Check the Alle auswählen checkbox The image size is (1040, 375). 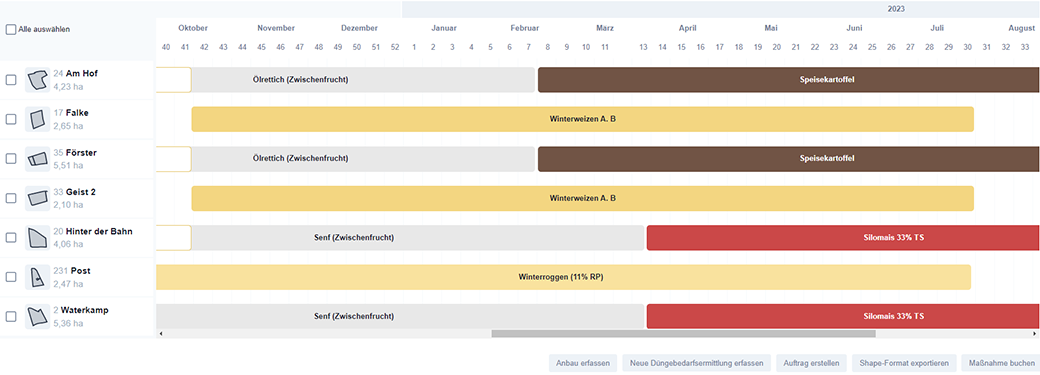(x=11, y=29)
